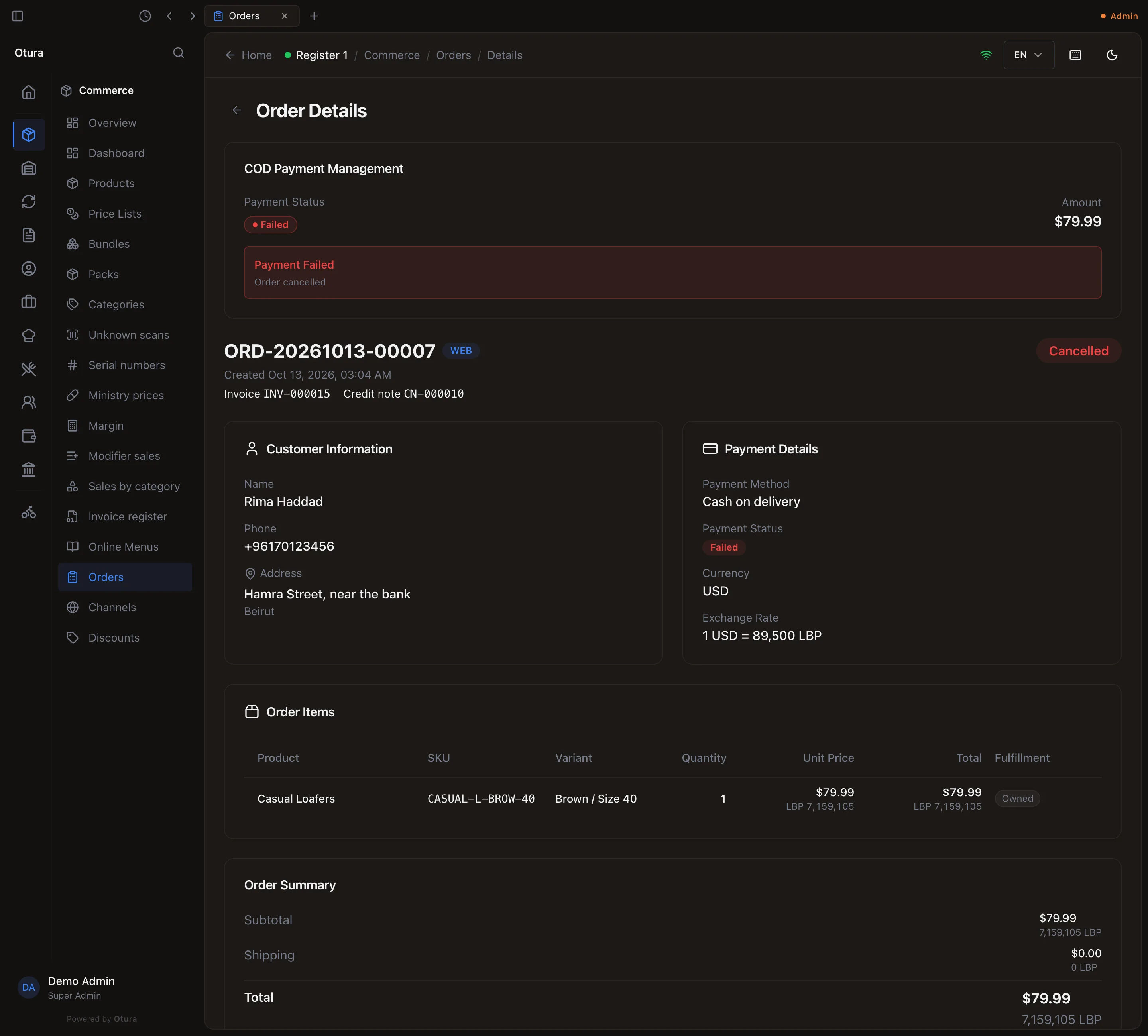The height and width of the screenshot is (1036, 1148).
Task: Open Discounts in the sidebar
Action: point(125,638)
